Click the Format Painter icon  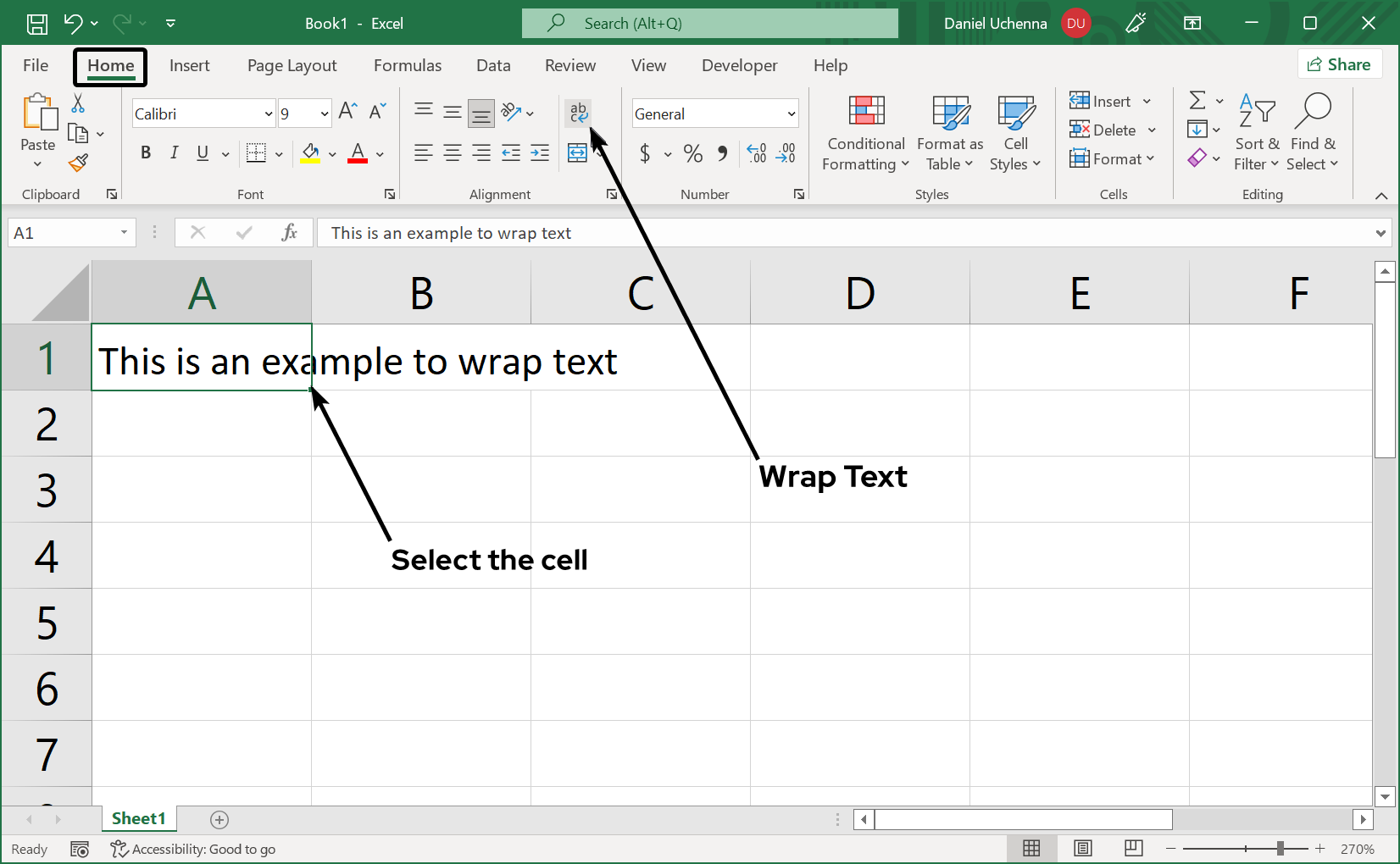point(78,163)
